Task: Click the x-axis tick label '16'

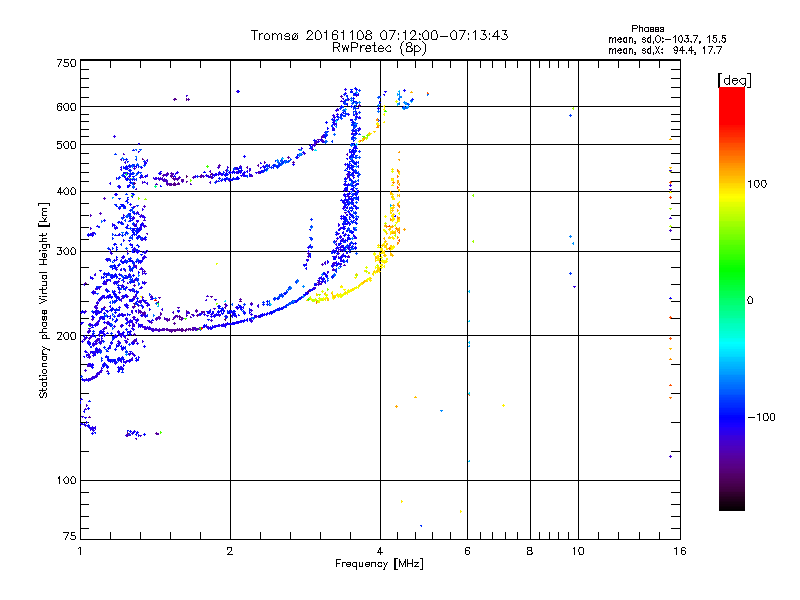Action: [680, 551]
